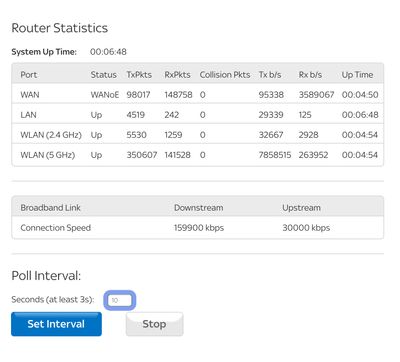Select WLAN 5 GHz Rx b/s 263952

[313, 155]
